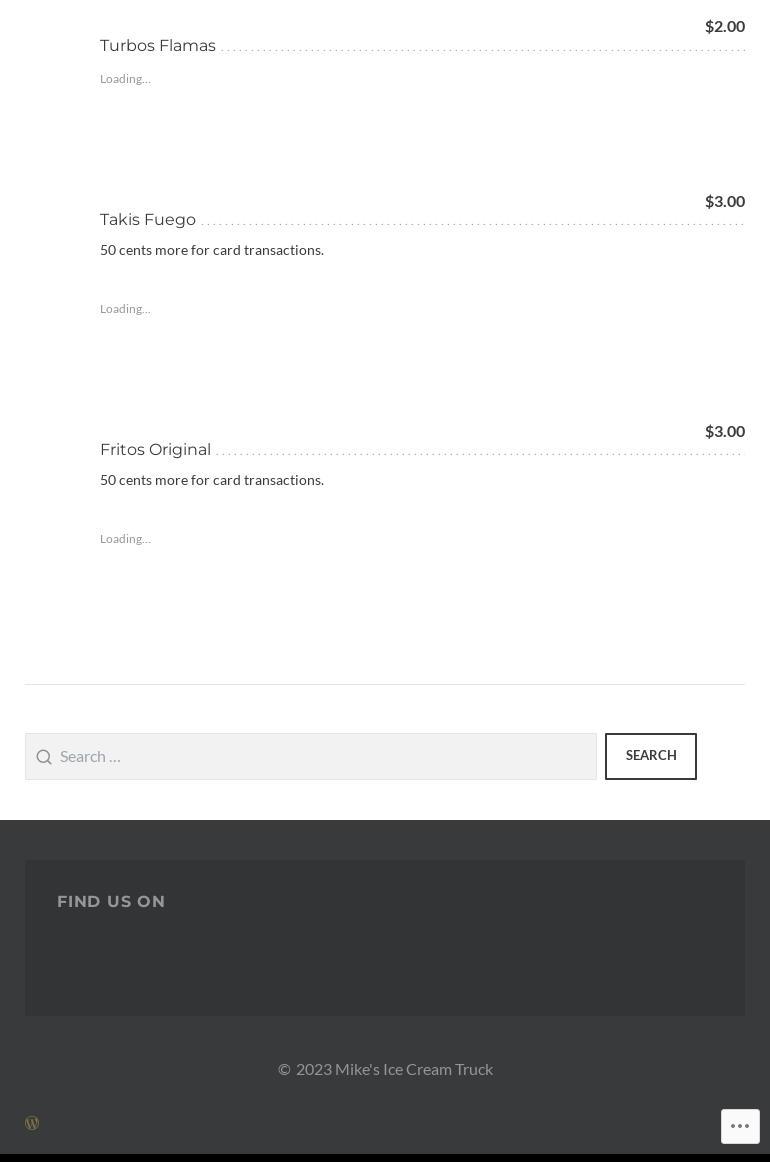770x1162 pixels.
Task: Click the empty area under Find Us On
Action: click(385, 965)
